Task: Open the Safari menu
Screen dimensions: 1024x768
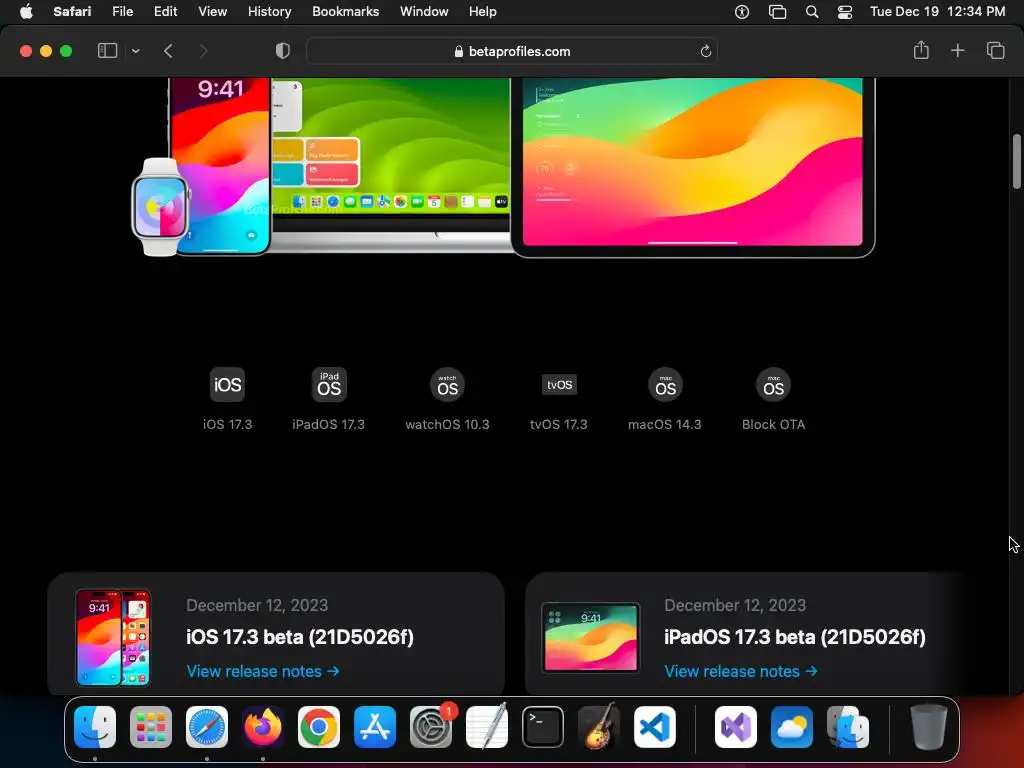Action: point(72,12)
